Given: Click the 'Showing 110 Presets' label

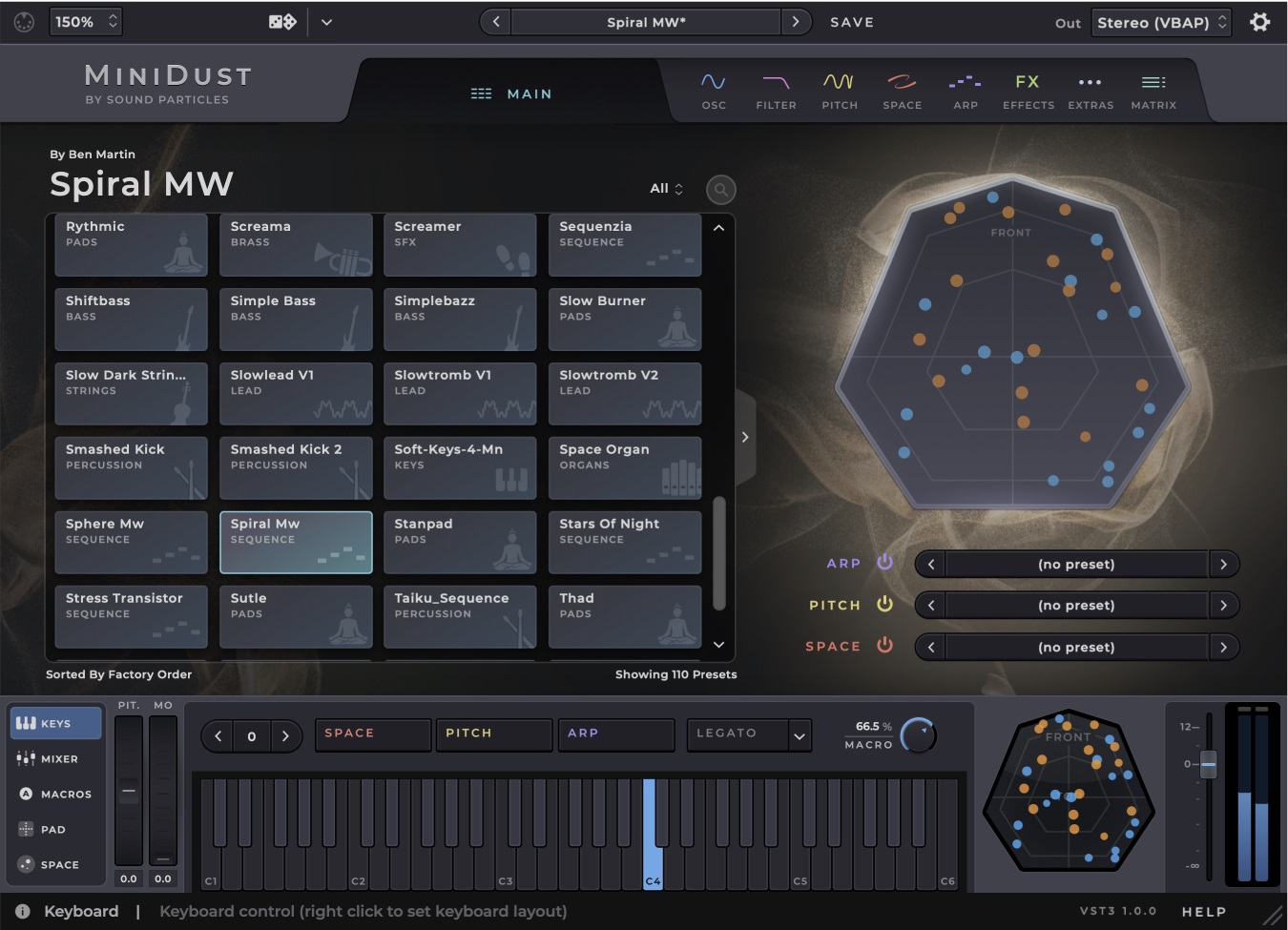Looking at the screenshot, I should pos(675,674).
